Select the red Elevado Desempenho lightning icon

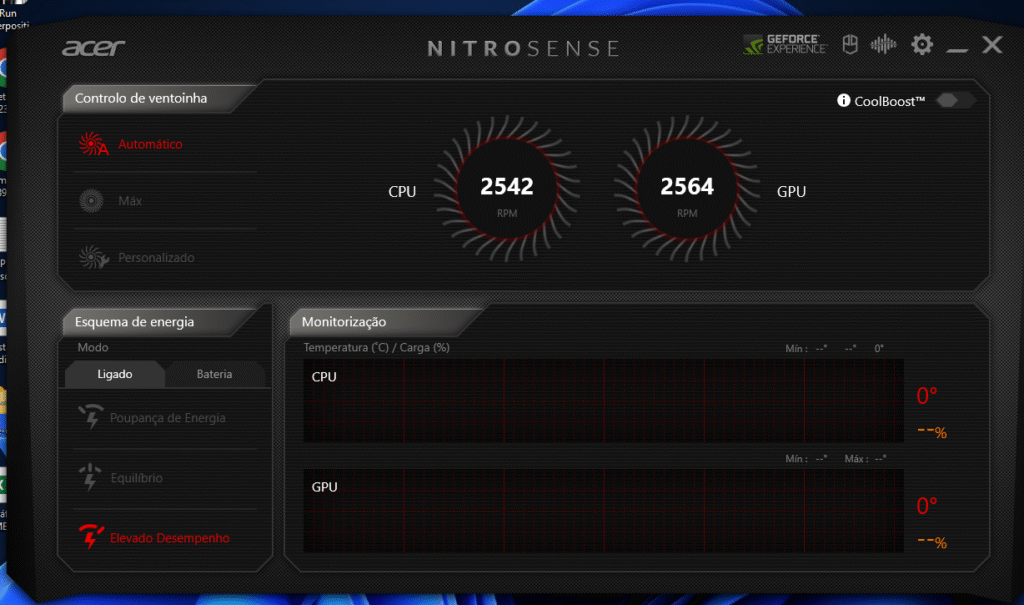91,537
